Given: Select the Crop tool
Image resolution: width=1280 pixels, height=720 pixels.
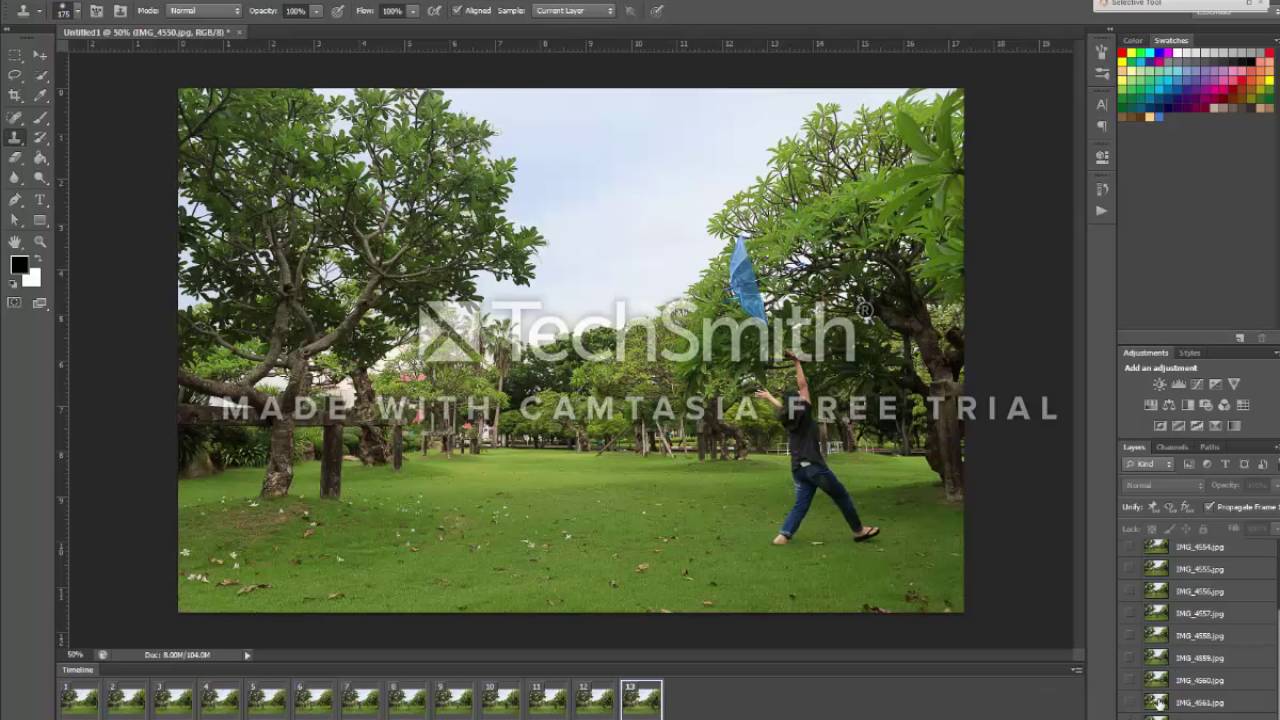Looking at the screenshot, I should 15,96.
